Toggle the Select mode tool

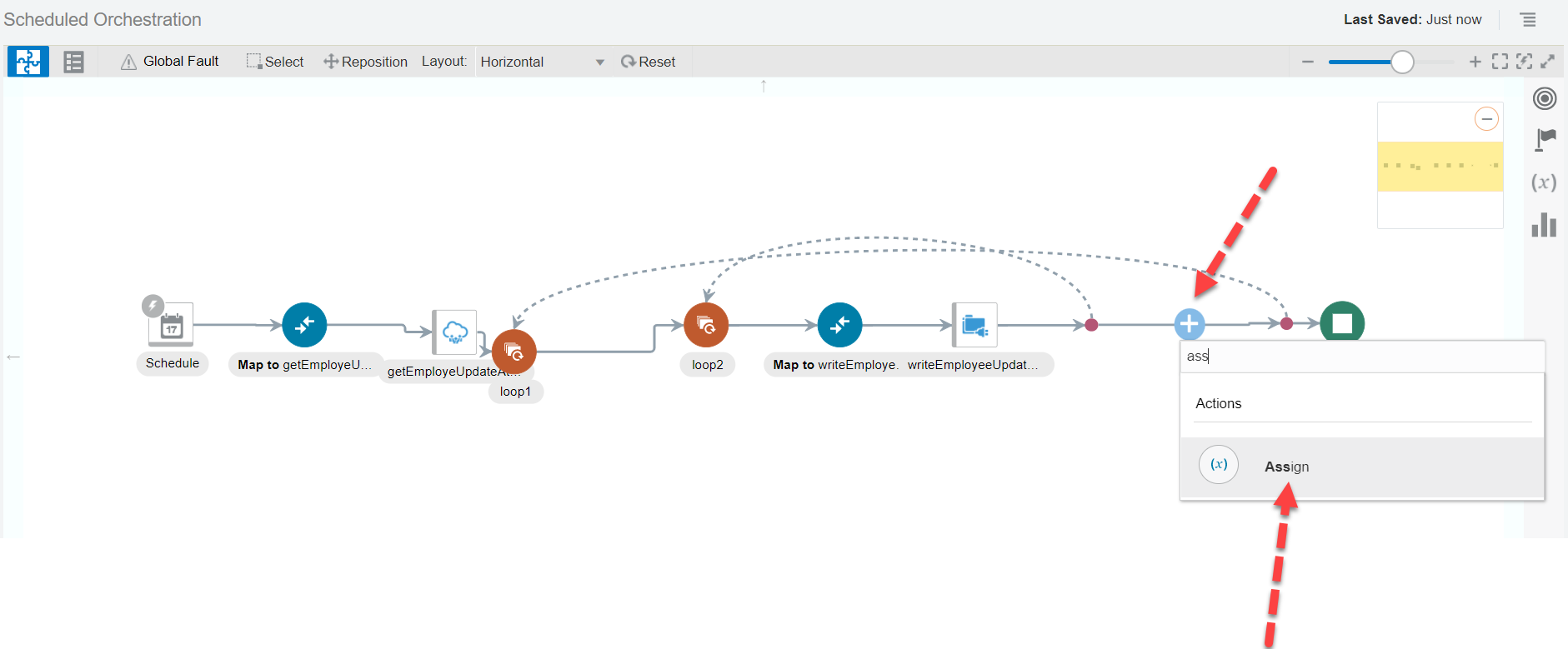275,62
